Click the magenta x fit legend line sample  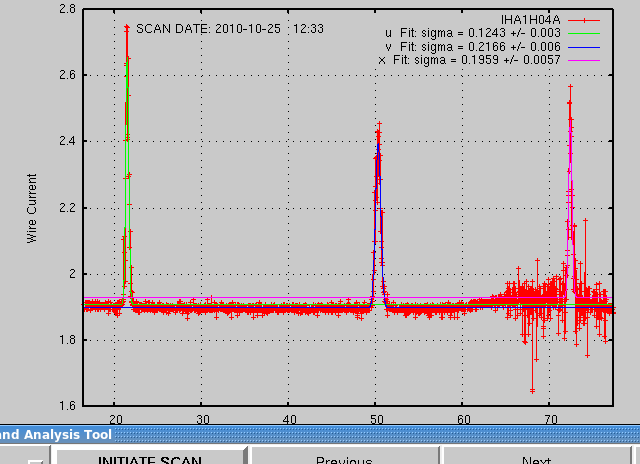pos(584,60)
